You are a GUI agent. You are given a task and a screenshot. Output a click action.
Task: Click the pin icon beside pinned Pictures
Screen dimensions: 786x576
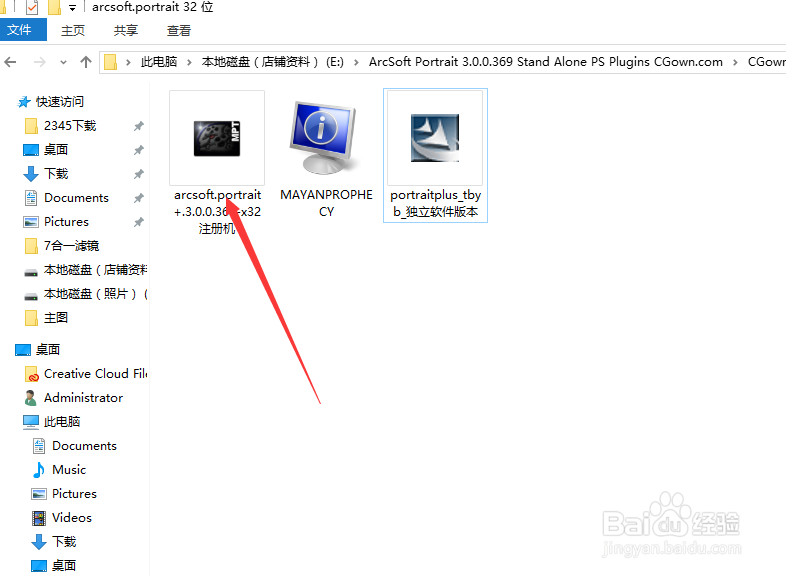(139, 222)
